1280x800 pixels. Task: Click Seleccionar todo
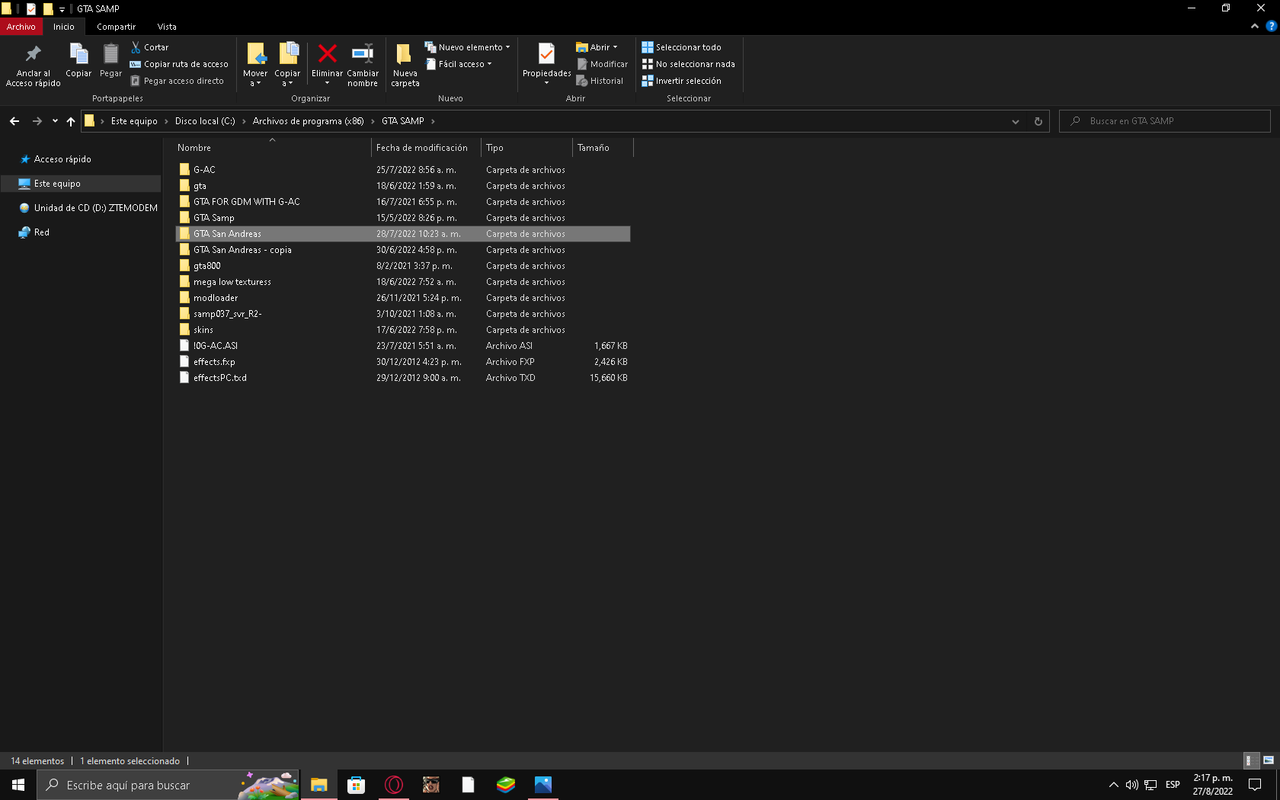[682, 47]
